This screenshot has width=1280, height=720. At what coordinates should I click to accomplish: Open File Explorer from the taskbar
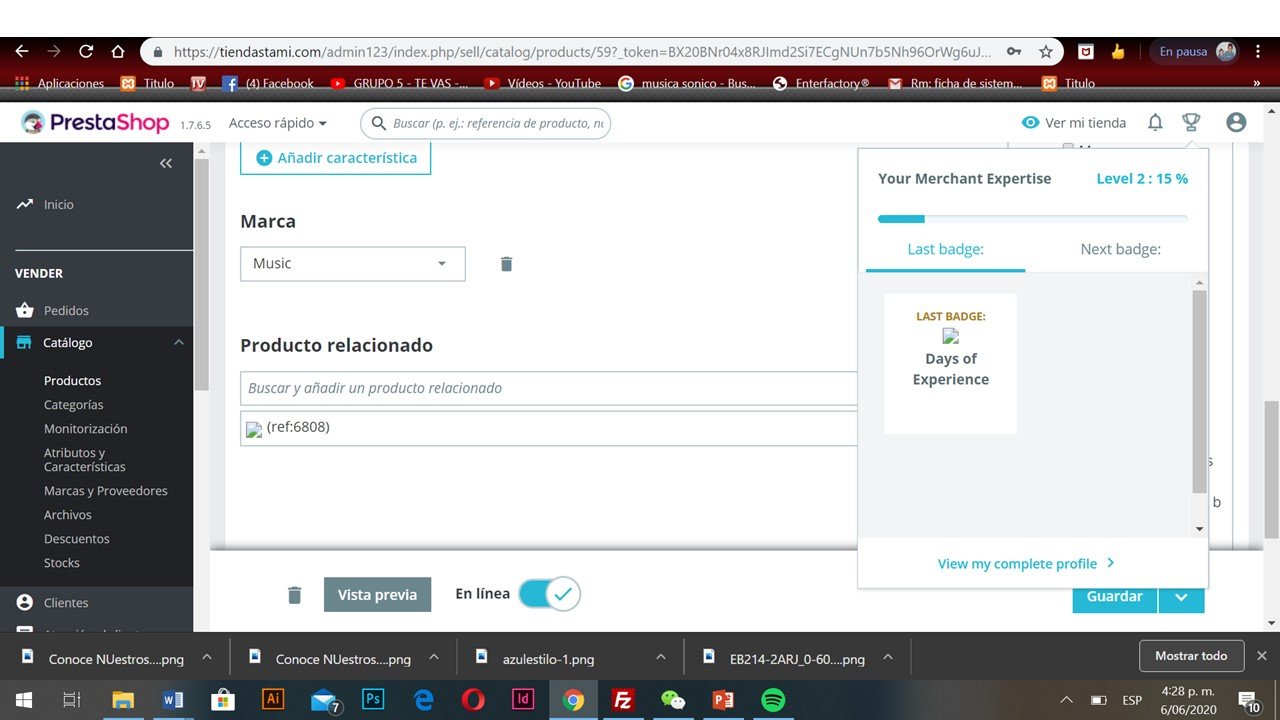[122, 700]
